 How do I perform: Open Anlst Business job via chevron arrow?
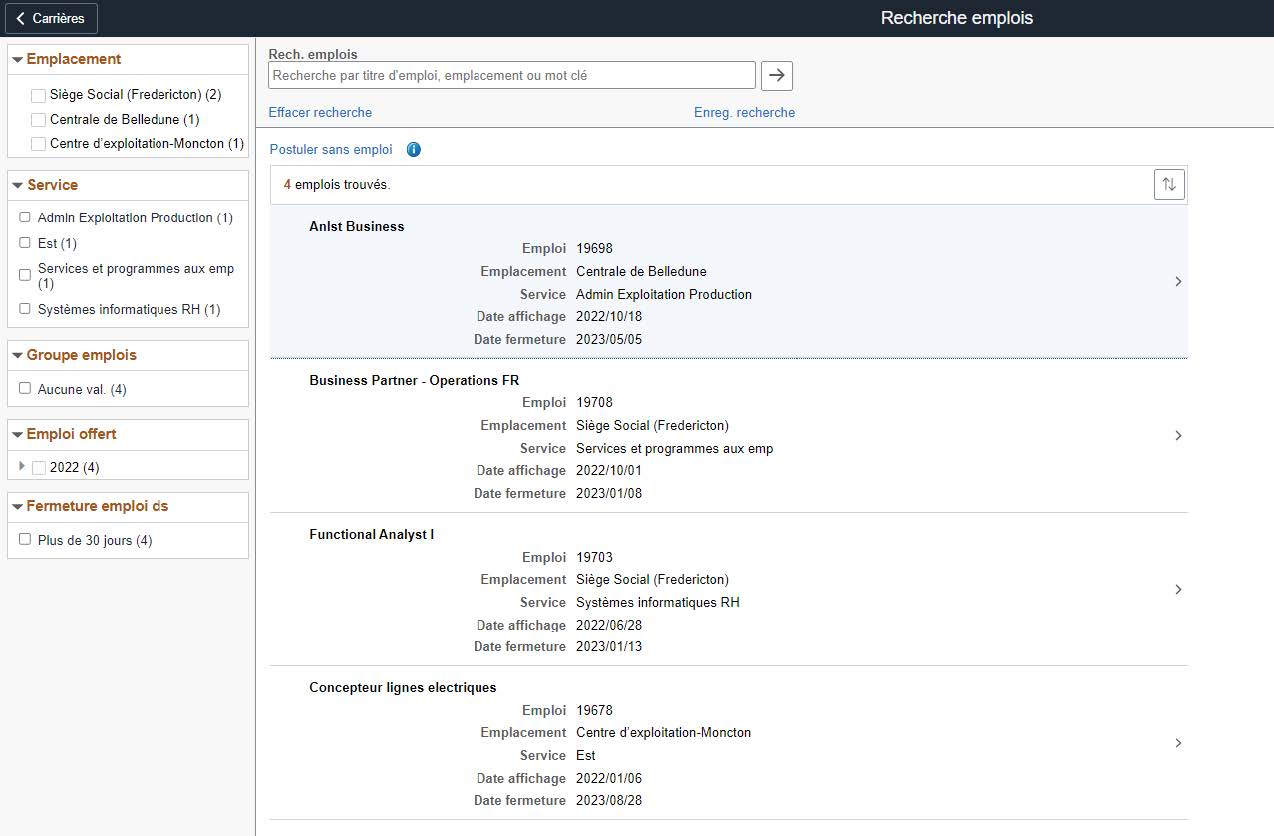tap(1178, 282)
